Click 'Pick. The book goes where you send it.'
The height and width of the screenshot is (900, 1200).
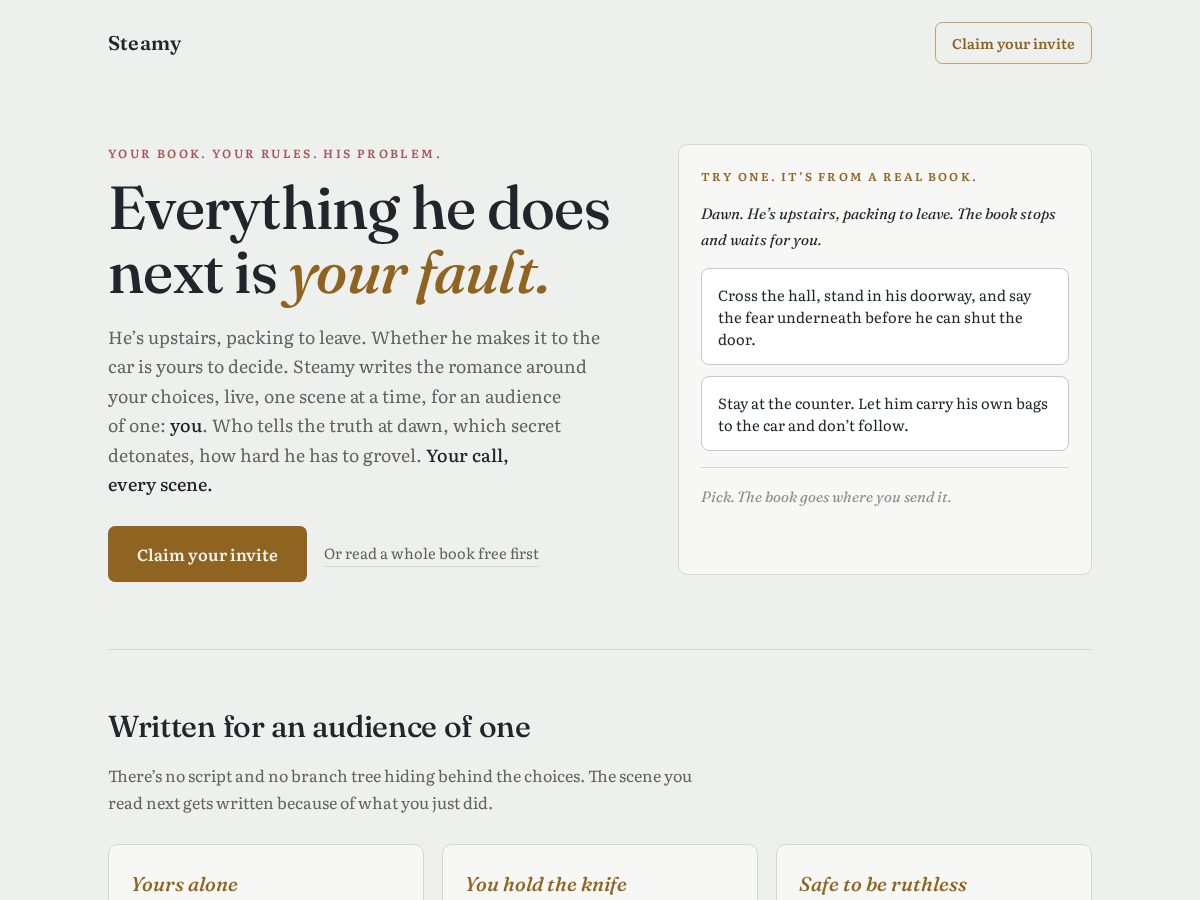[x=826, y=497]
